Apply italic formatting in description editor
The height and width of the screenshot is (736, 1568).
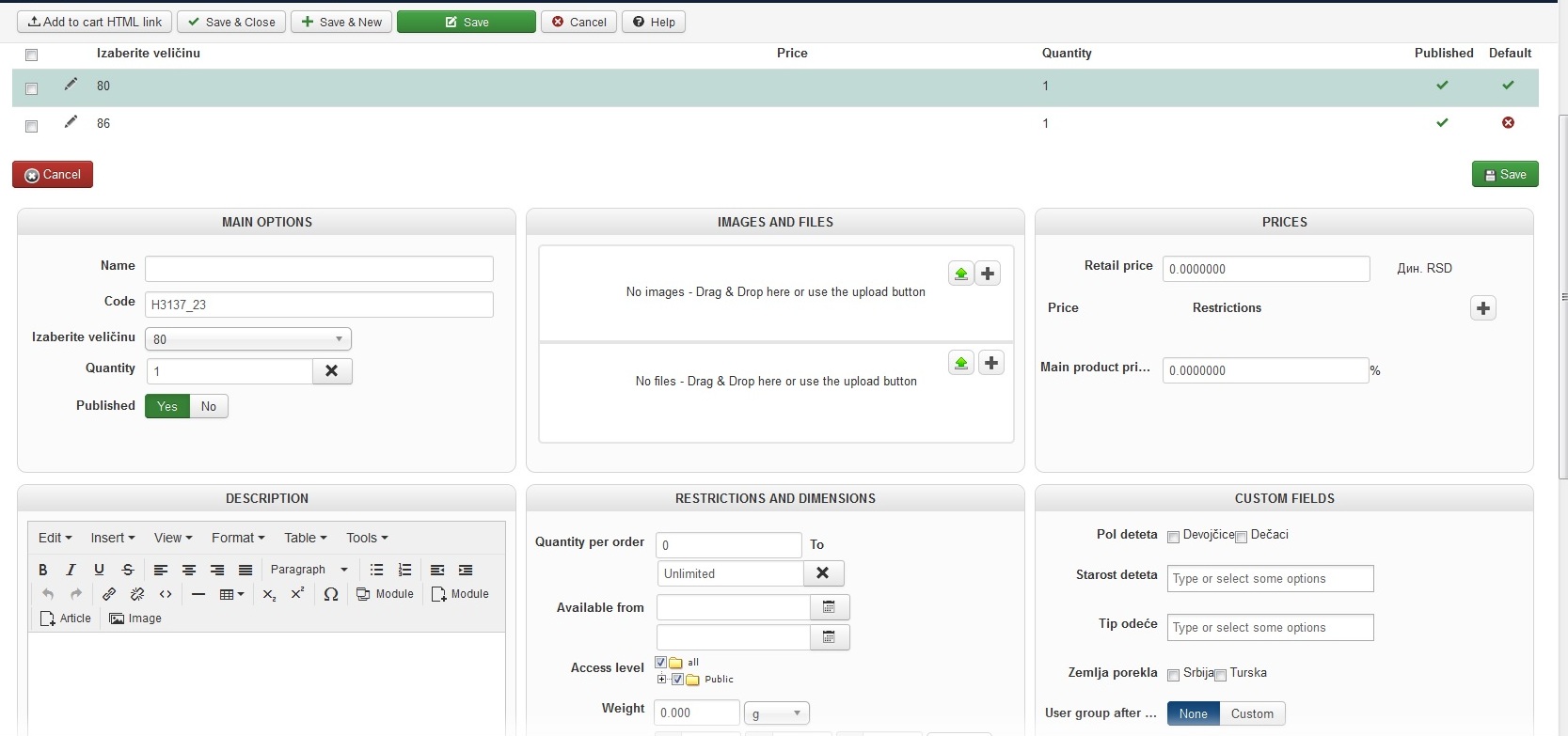71,570
